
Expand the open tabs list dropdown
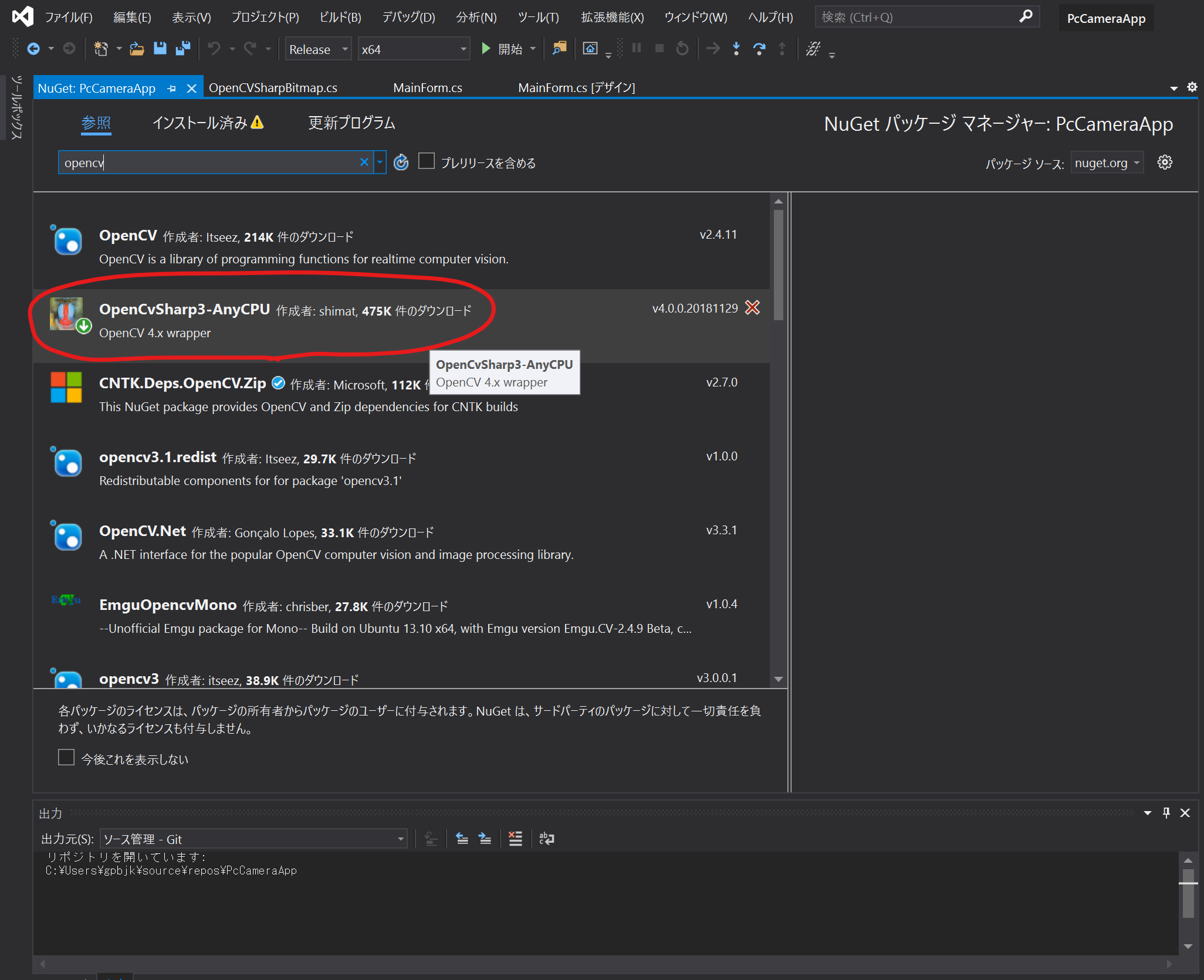pos(1174,89)
